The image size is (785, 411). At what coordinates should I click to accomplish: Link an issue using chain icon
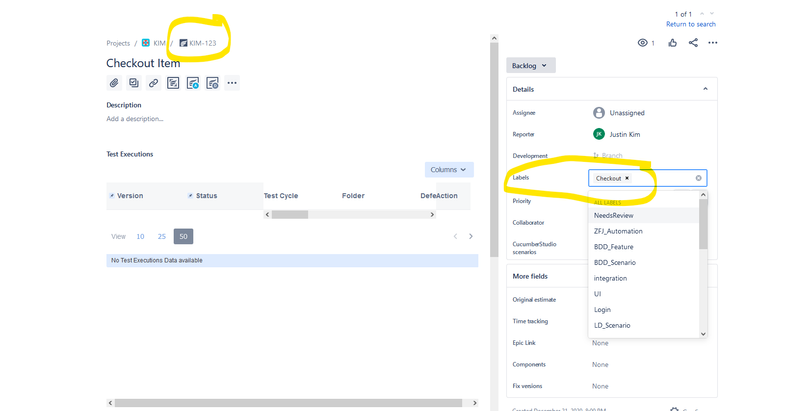coord(153,83)
